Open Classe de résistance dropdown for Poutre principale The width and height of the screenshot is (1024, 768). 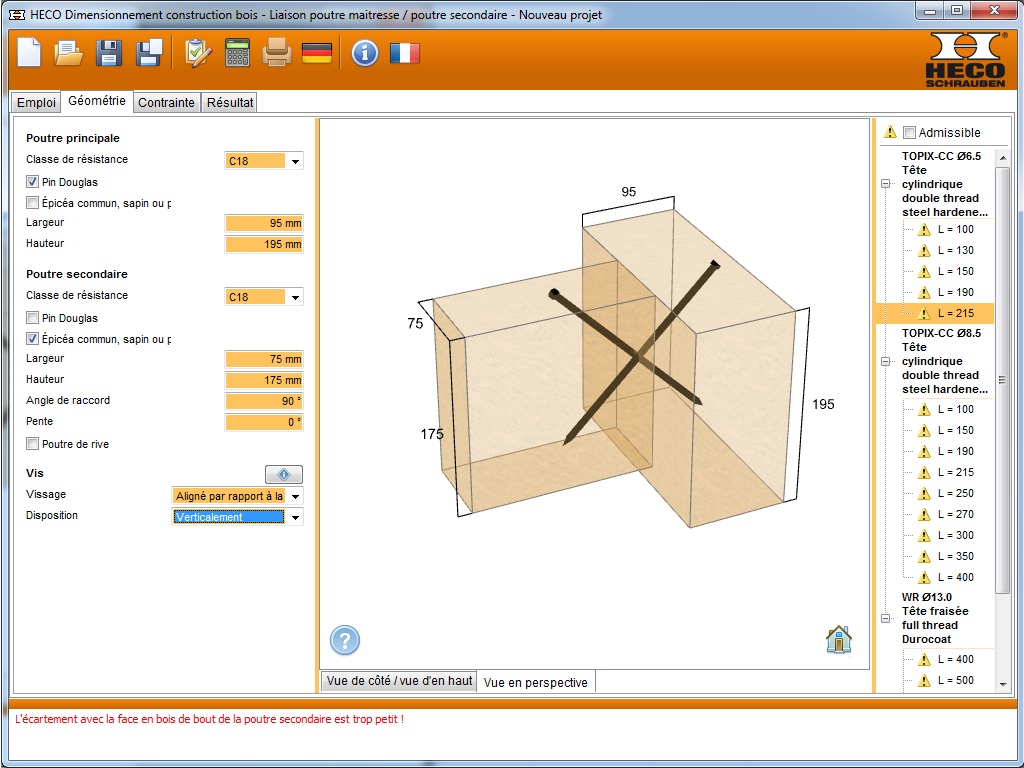295,161
